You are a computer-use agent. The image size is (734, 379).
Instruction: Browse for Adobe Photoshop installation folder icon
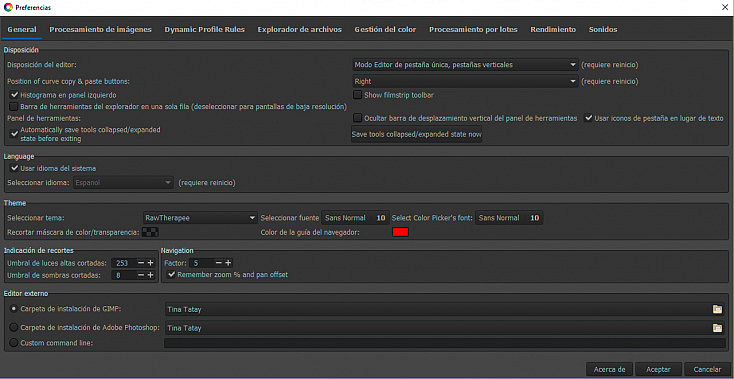click(x=717, y=328)
